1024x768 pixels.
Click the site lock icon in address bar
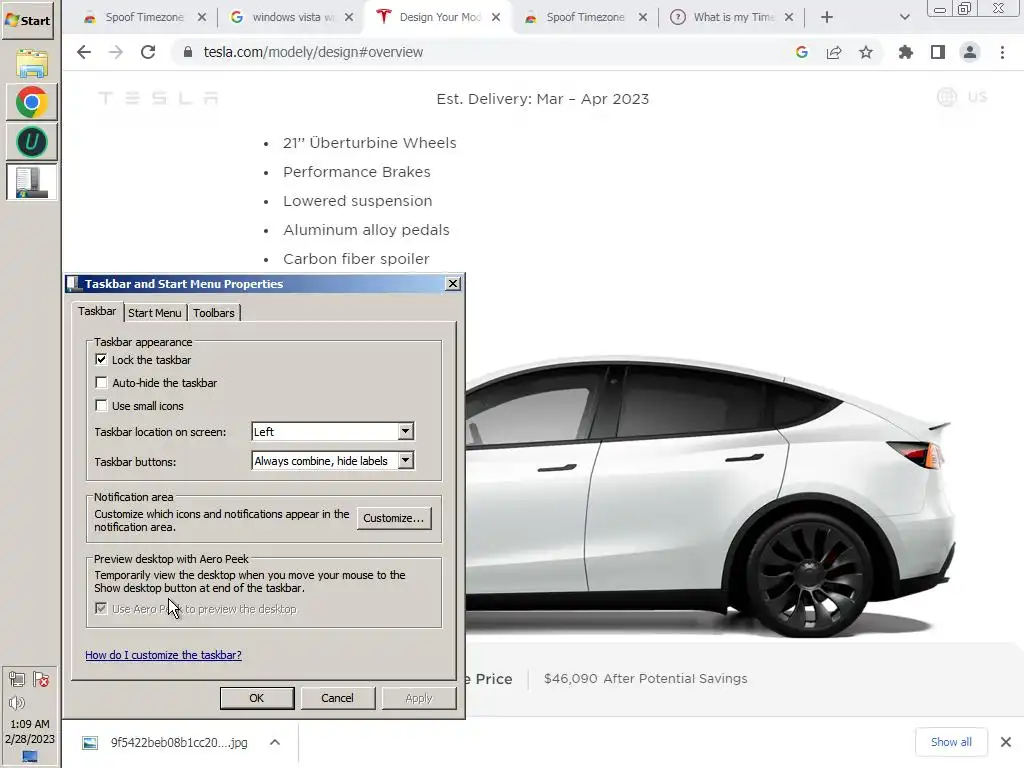(188, 52)
